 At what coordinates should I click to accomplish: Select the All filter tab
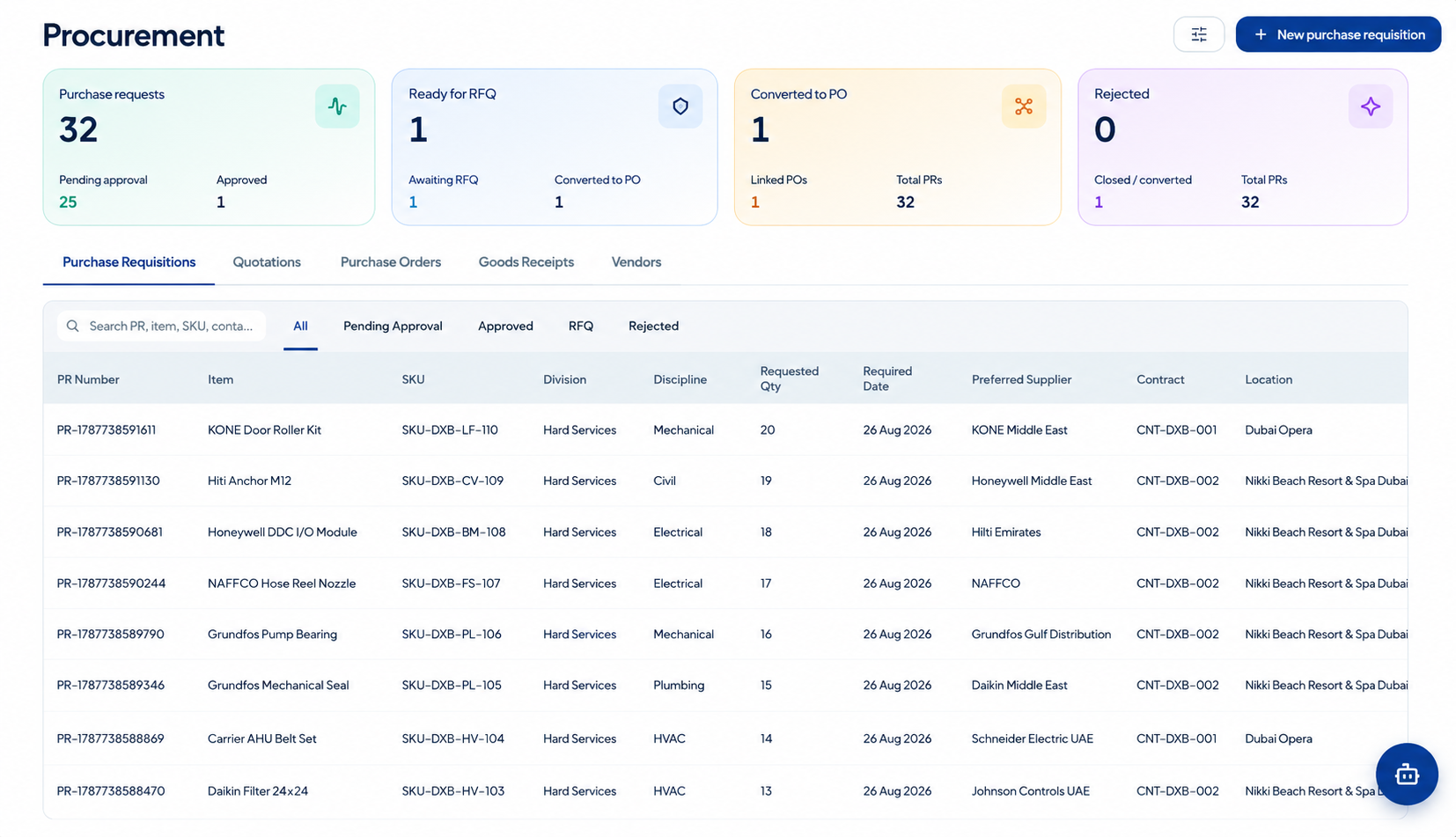(300, 326)
